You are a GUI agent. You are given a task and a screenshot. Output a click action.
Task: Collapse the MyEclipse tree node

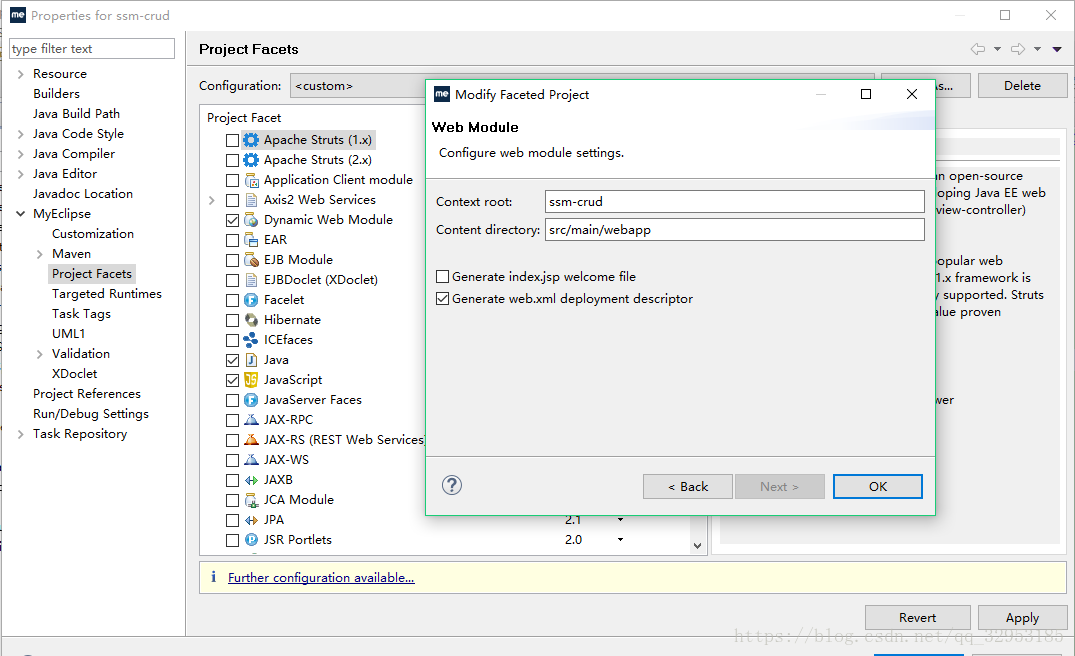click(21, 214)
